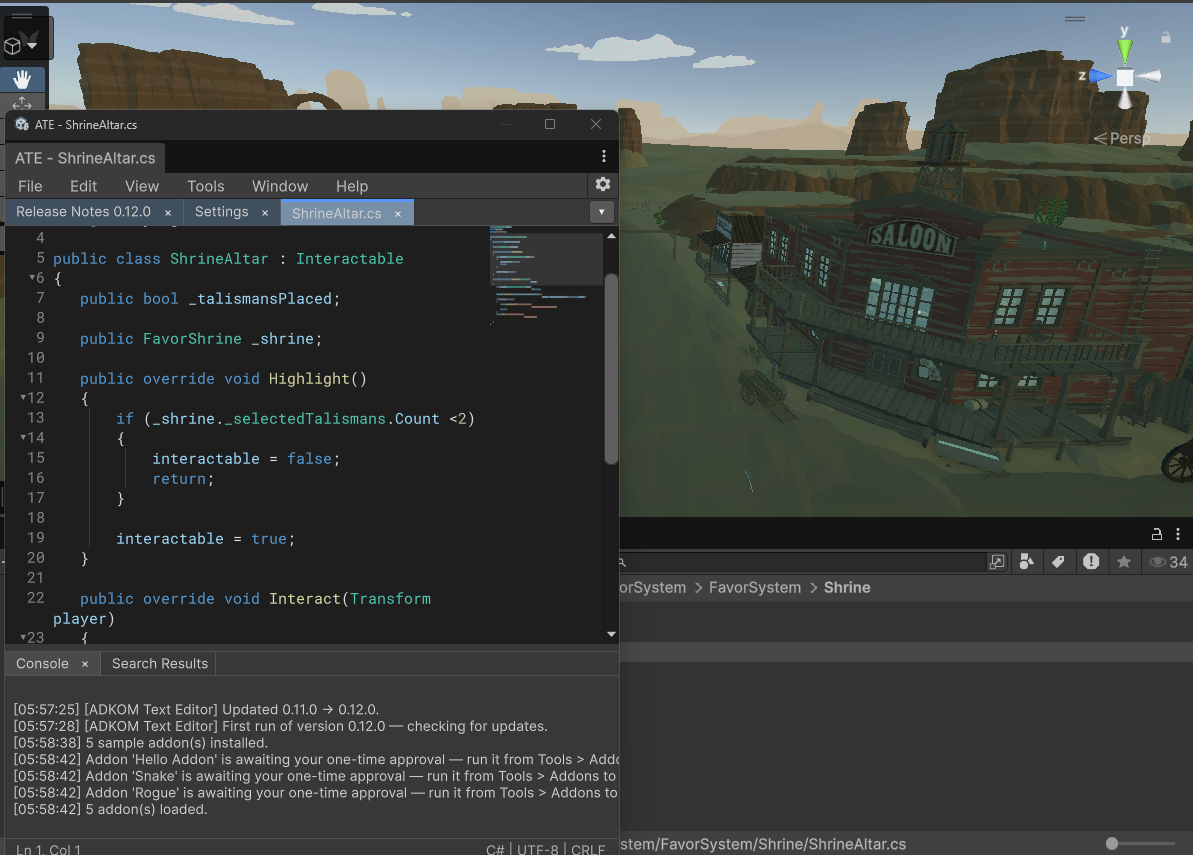Close the Console tab
This screenshot has width=1193, height=855.
pyautogui.click(x=85, y=664)
